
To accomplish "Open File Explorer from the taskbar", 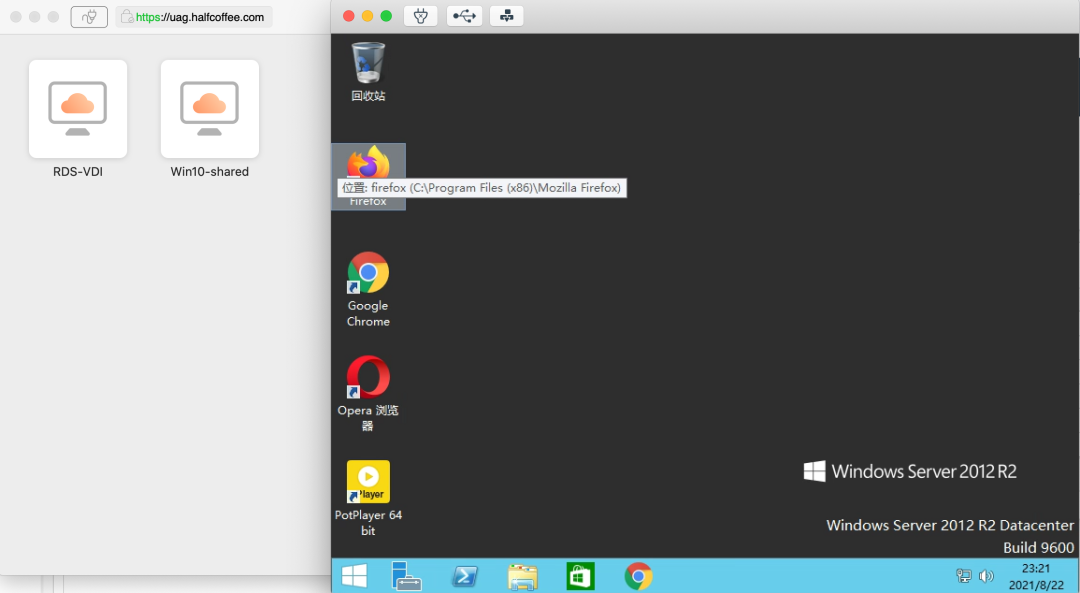I will coord(523,576).
